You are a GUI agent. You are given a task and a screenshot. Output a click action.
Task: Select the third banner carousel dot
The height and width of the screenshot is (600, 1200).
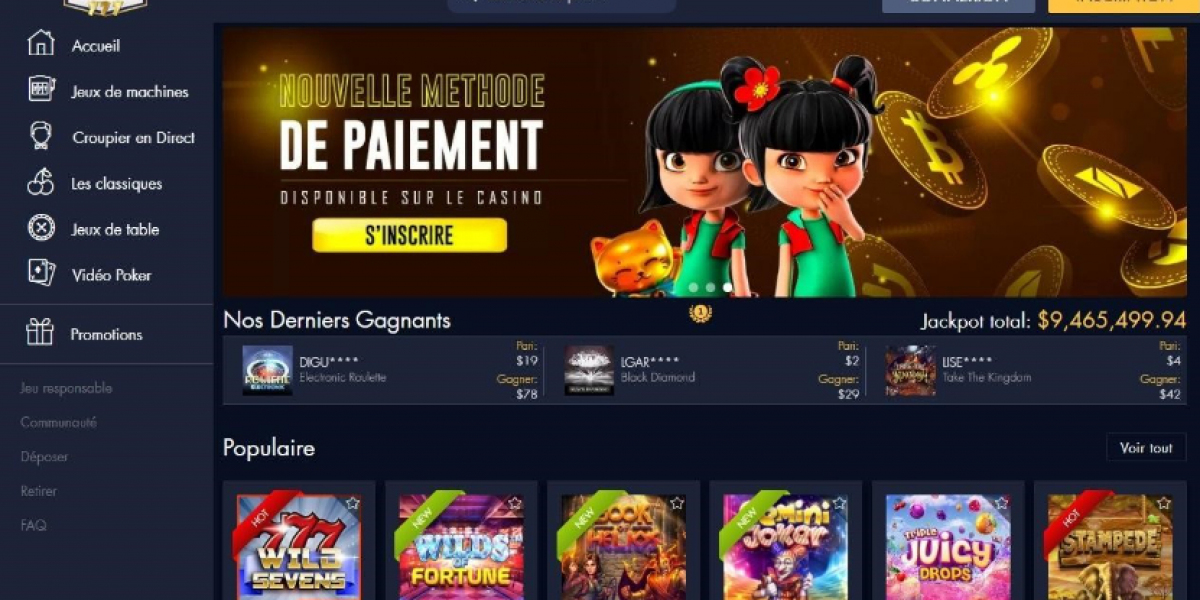(727, 287)
